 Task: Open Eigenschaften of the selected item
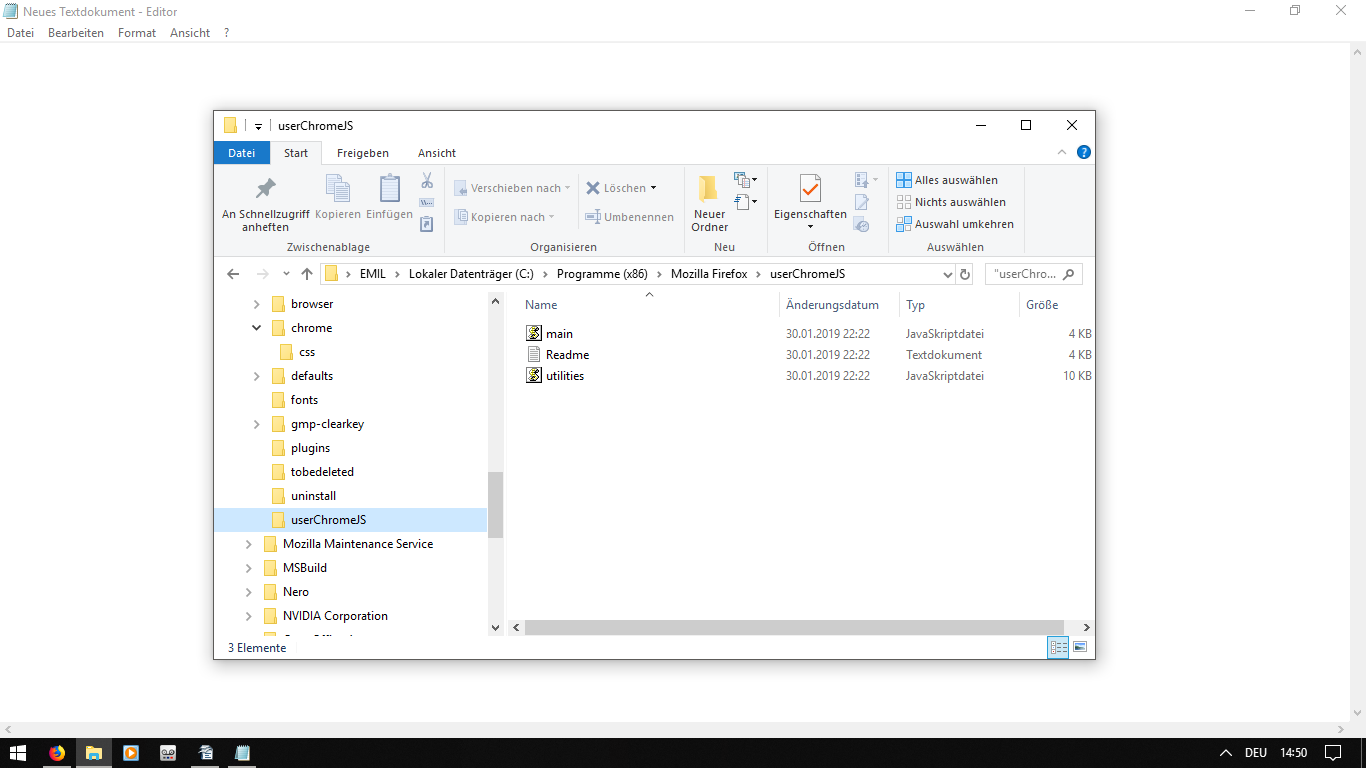tap(810, 189)
